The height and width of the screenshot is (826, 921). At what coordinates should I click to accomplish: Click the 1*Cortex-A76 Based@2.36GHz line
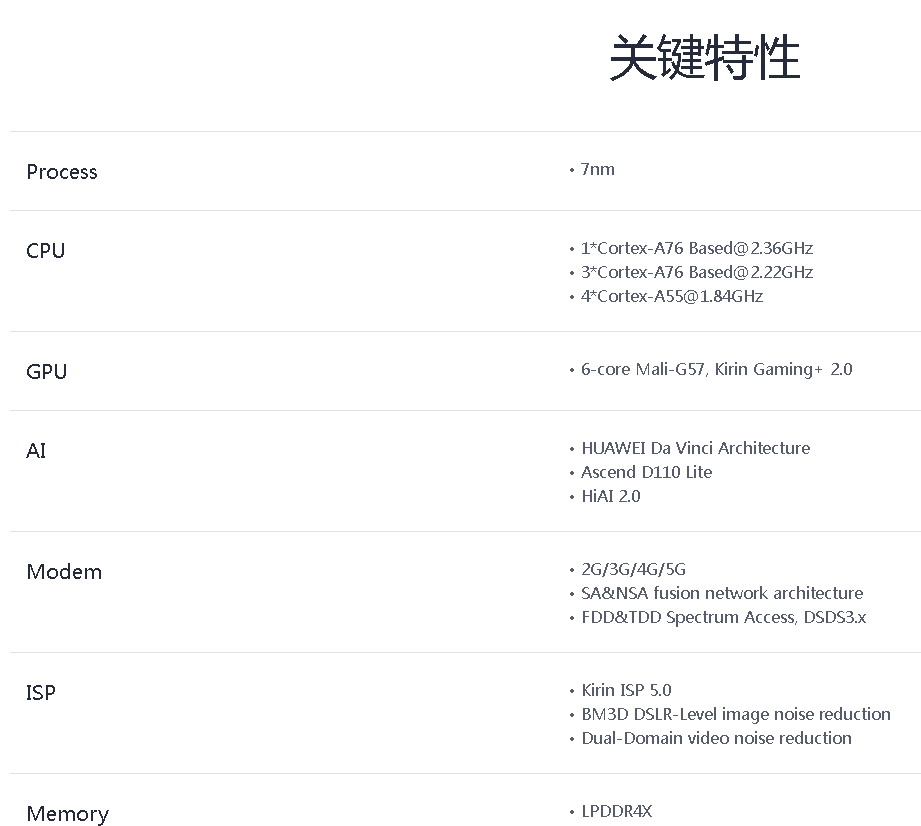697,248
